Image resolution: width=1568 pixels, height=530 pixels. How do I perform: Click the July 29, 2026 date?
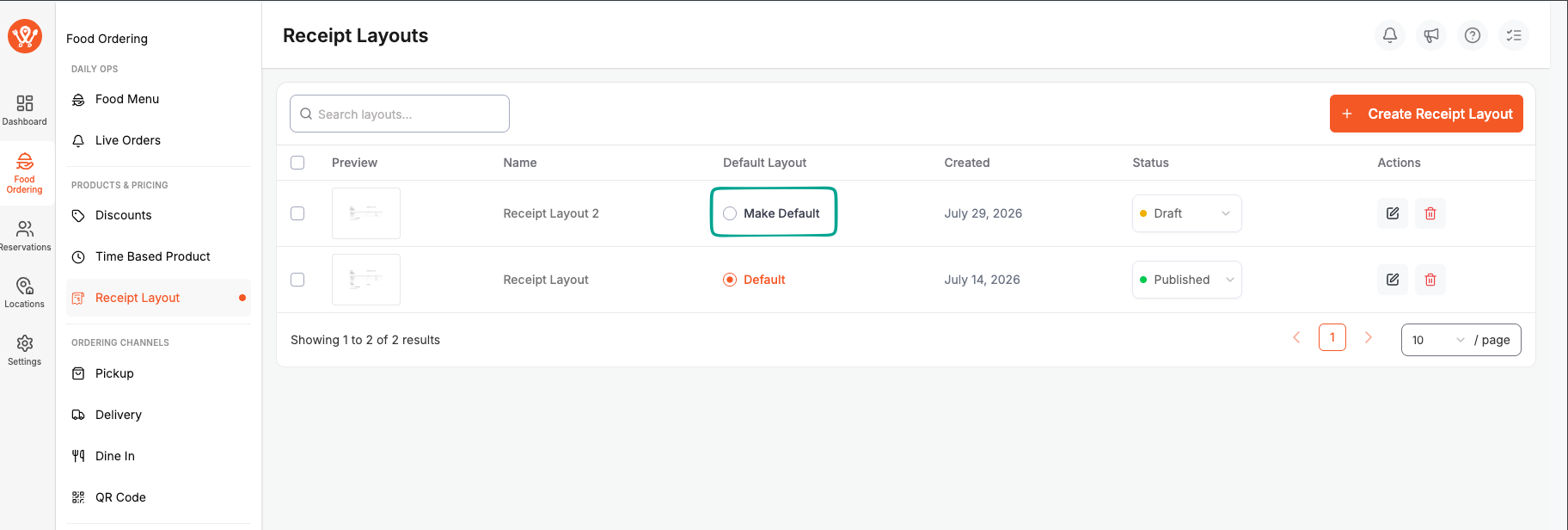(x=983, y=213)
